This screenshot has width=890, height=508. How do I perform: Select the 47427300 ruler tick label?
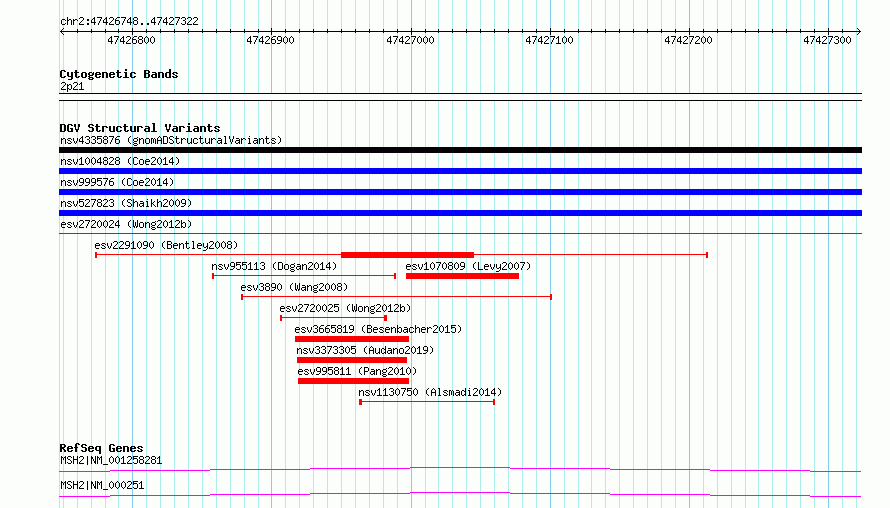coord(827,40)
